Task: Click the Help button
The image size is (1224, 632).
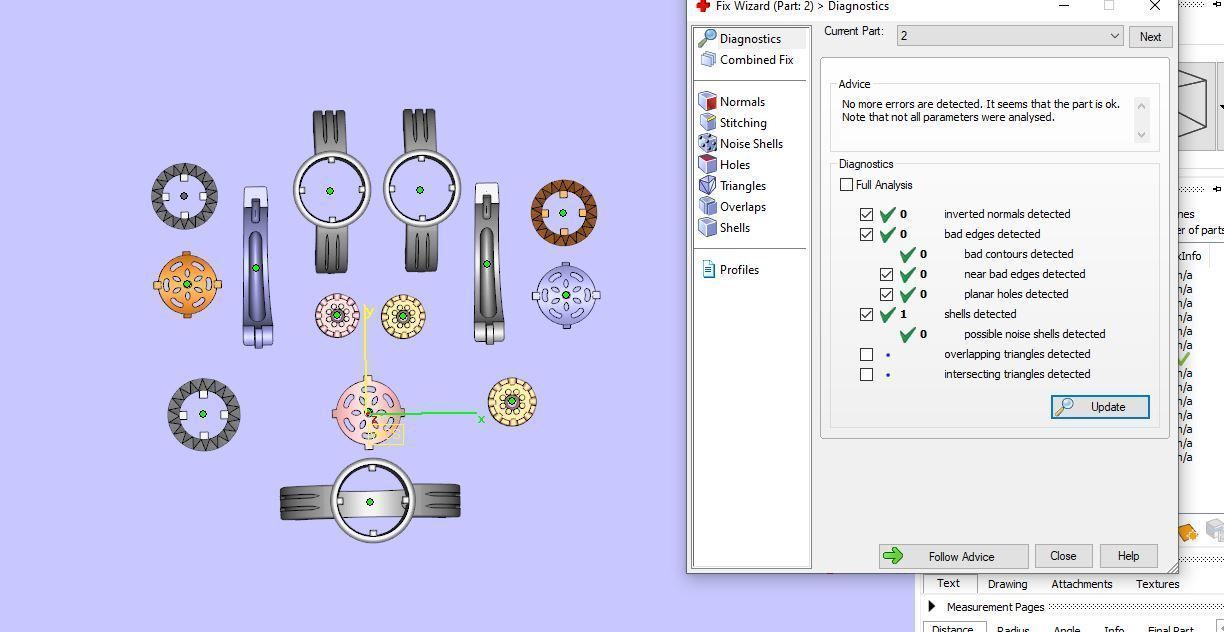Action: pyautogui.click(x=1128, y=556)
